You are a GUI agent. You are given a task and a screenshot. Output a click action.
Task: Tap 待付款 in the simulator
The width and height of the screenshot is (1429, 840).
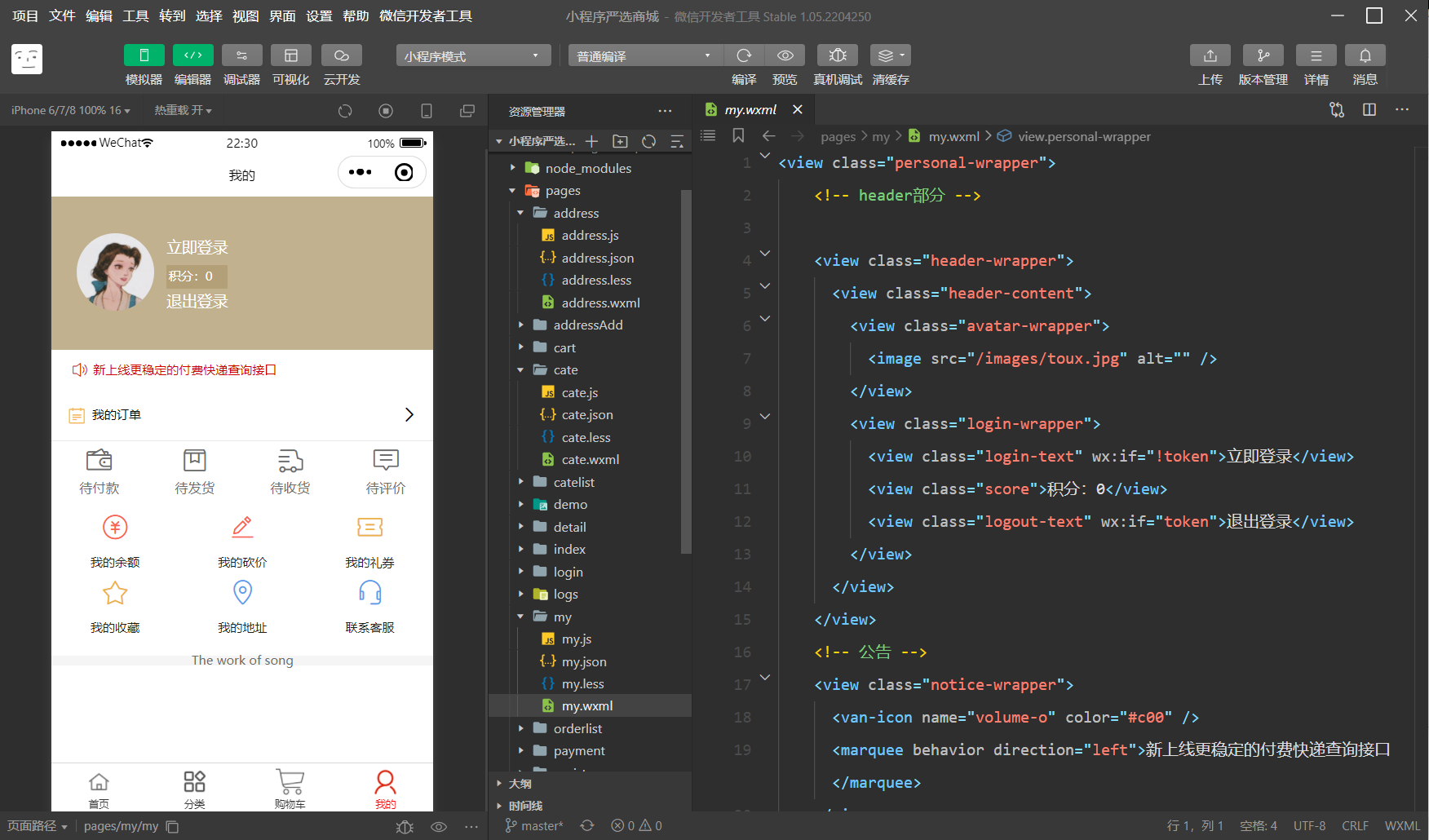click(99, 472)
